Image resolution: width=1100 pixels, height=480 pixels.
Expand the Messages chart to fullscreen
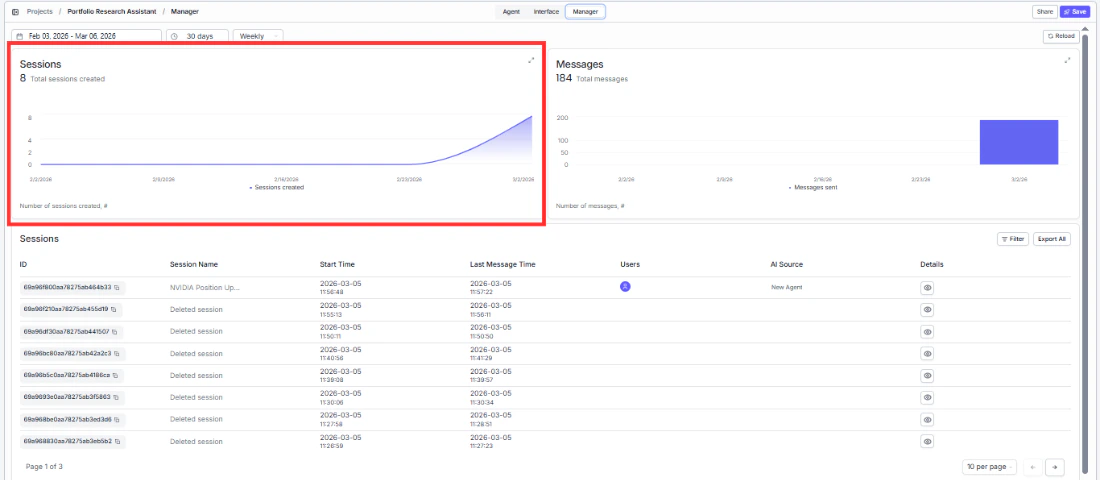click(1068, 60)
